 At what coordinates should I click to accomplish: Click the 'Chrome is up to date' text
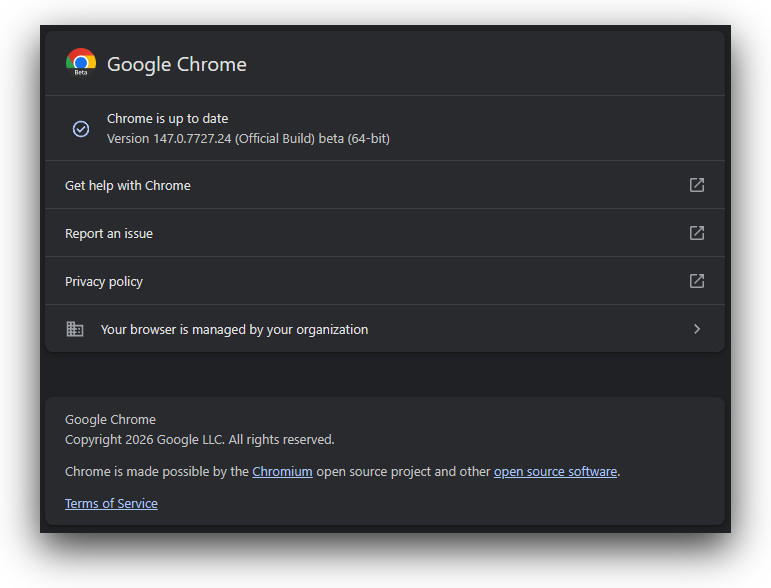click(x=168, y=118)
